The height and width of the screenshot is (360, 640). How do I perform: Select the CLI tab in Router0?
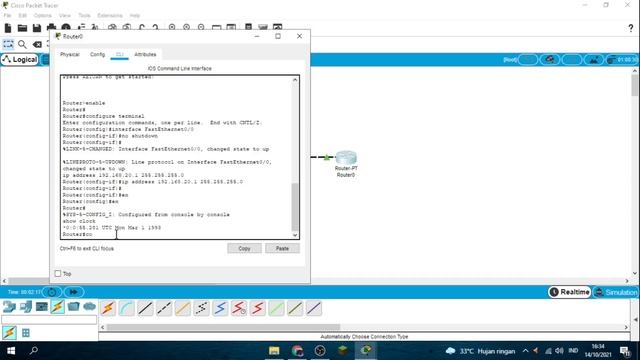coord(120,54)
